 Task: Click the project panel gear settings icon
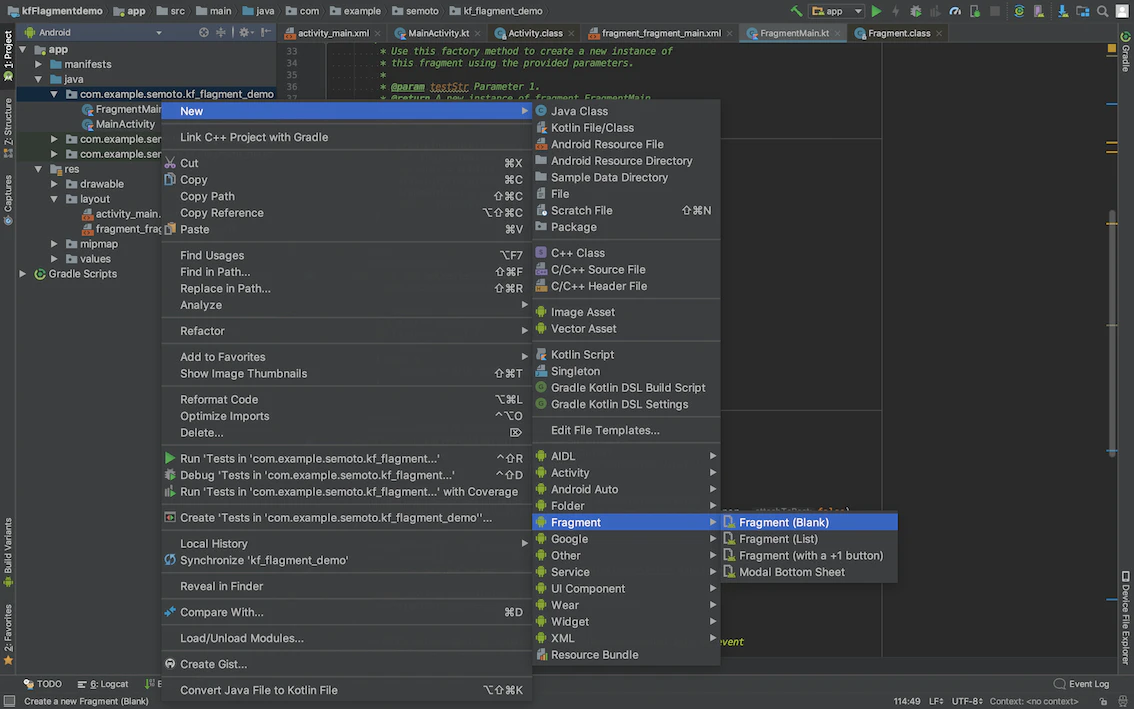point(244,33)
